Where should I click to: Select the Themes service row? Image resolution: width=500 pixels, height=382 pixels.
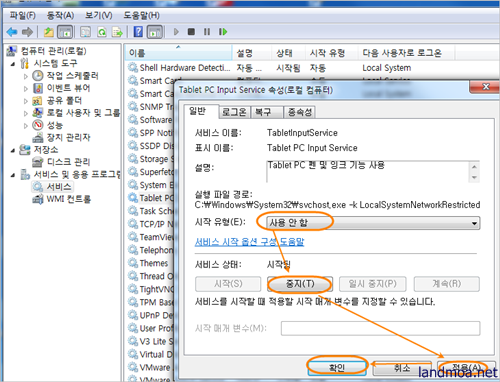click(x=148, y=263)
